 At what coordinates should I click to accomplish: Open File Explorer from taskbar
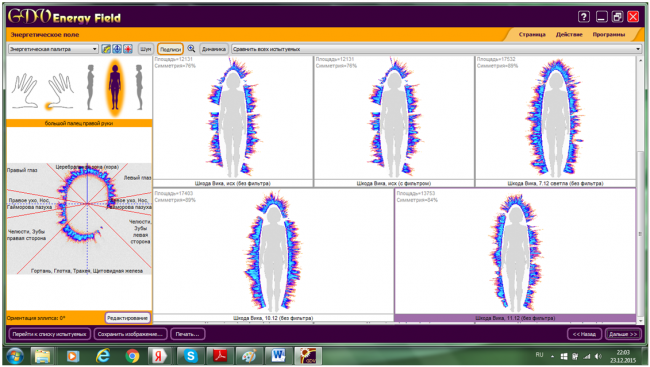pyautogui.click(x=42, y=356)
